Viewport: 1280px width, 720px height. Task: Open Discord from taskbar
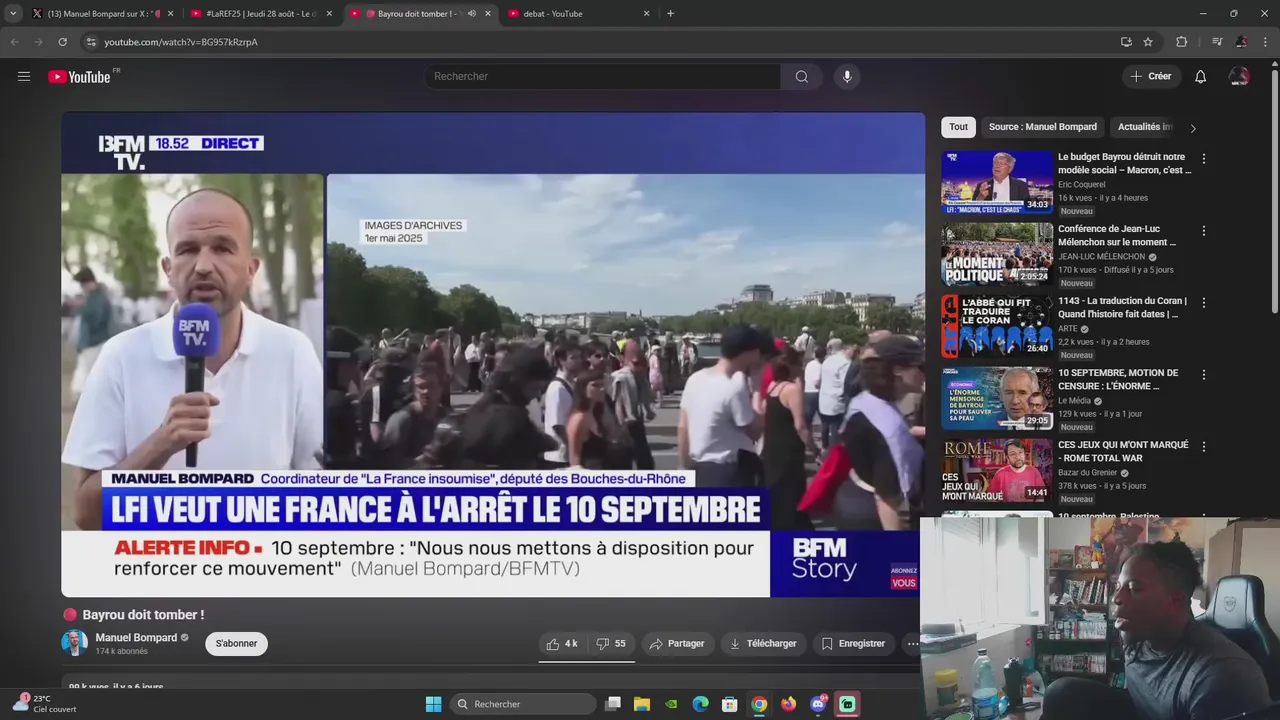(x=818, y=704)
